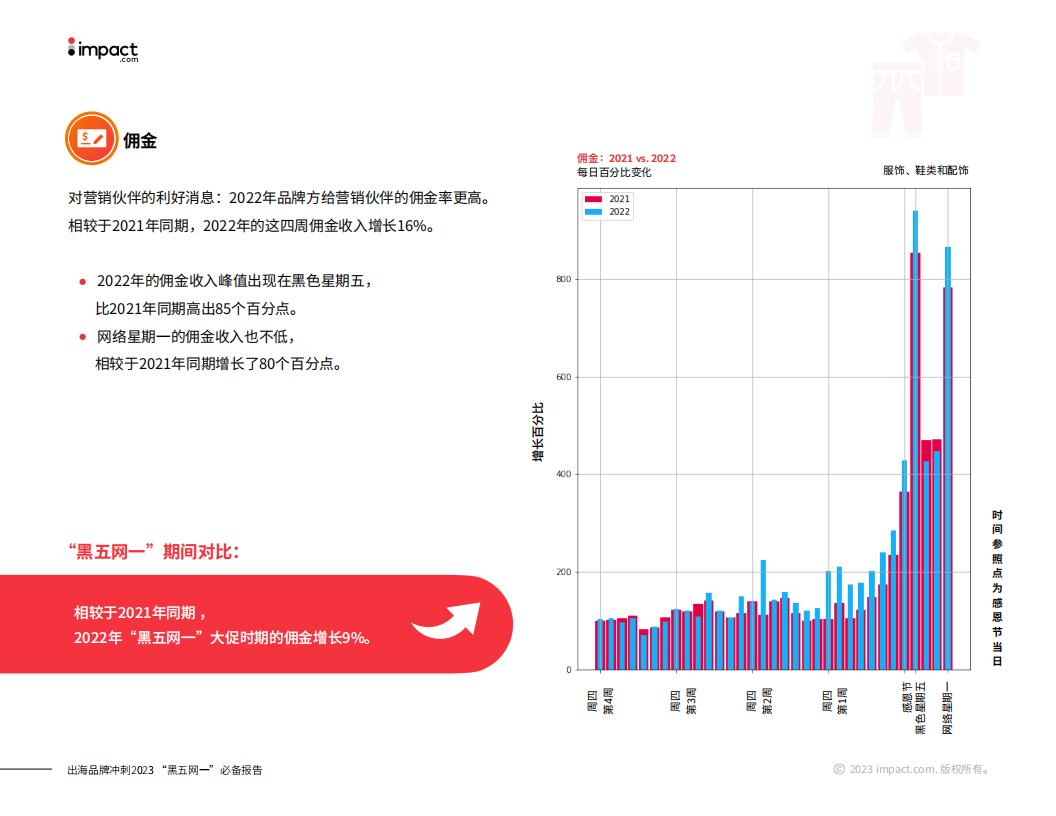1056x816 pixels.
Task: Click the 感恩节 axis label
Action: point(907,697)
